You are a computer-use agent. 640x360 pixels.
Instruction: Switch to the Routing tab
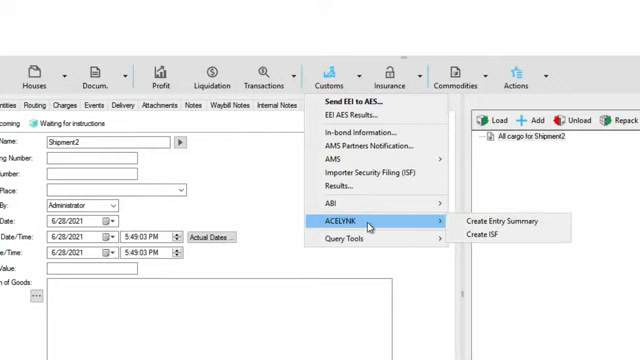[35, 105]
